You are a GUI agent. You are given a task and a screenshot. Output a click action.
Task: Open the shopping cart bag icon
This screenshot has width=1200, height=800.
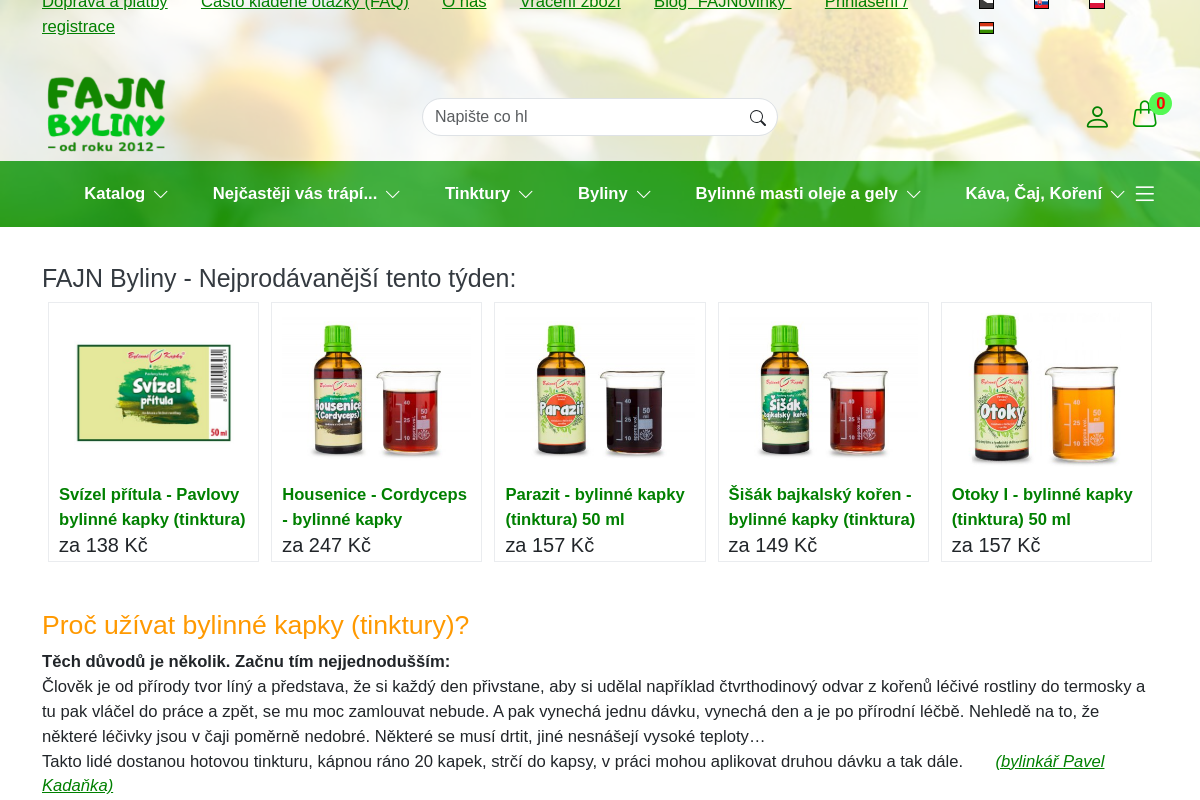[1145, 115]
